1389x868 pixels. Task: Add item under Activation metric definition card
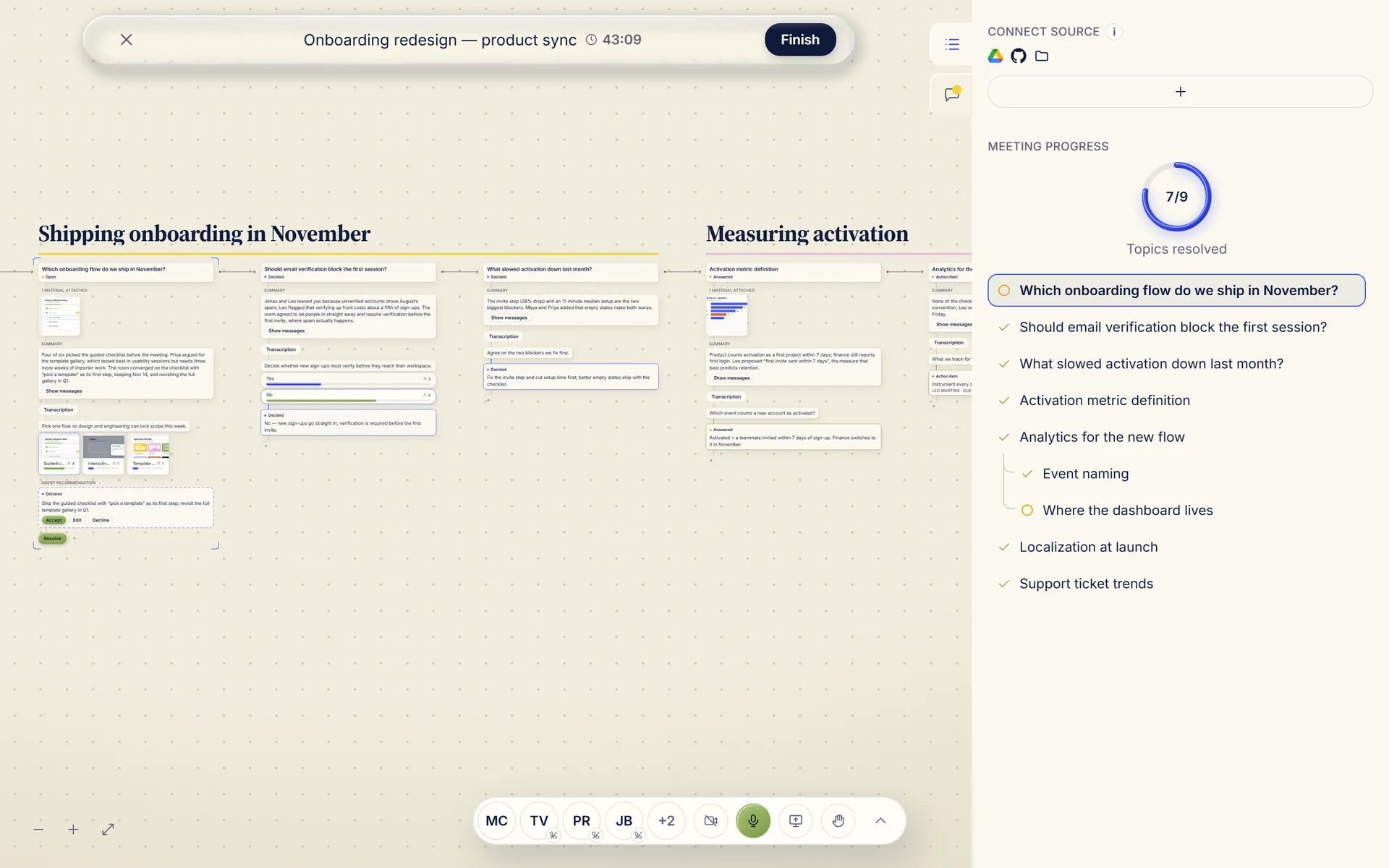711,460
